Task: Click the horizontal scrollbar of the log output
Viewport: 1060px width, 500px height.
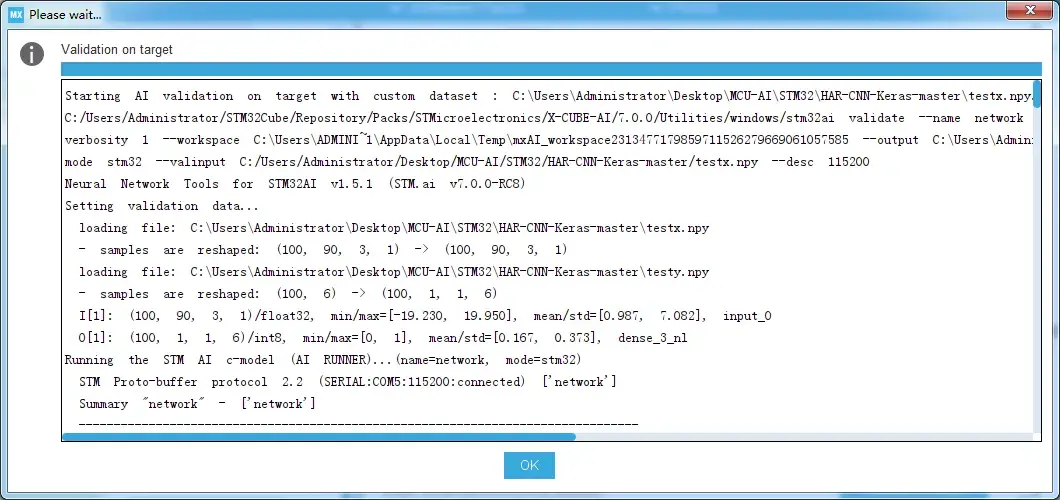Action: tap(318, 436)
